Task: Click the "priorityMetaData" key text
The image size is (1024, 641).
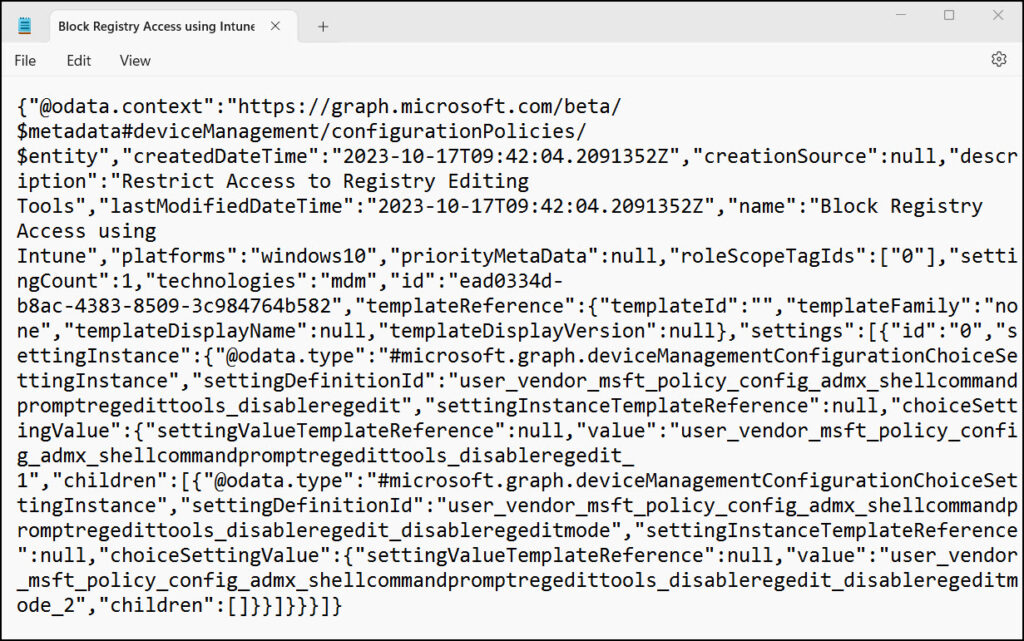Action: click(494, 256)
